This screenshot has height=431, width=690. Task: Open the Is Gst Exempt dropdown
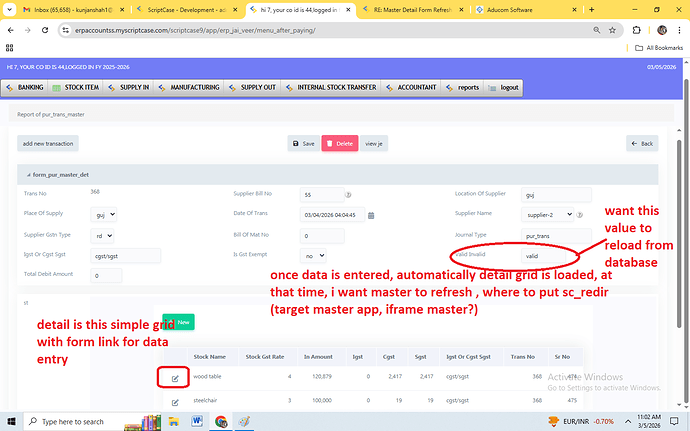(x=314, y=255)
